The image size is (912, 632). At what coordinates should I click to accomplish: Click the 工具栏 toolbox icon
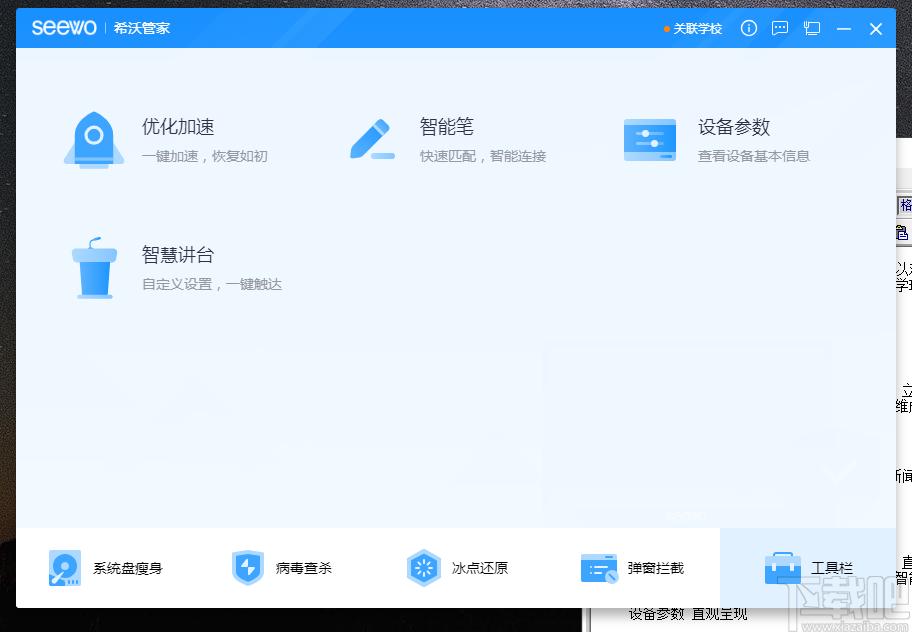[x=782, y=568]
